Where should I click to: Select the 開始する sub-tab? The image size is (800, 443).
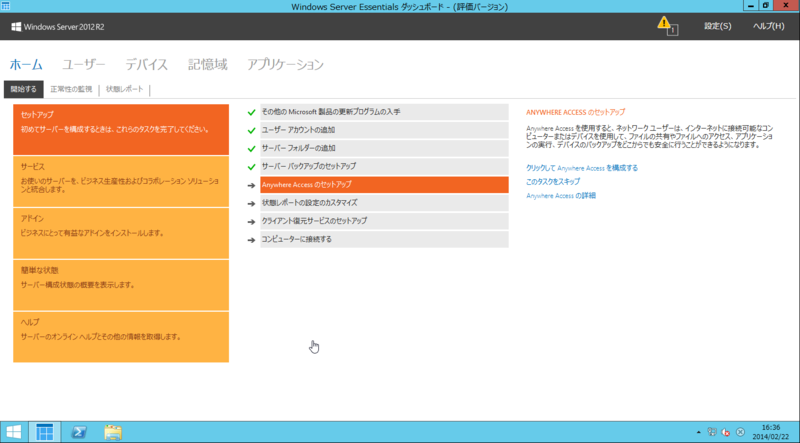click(x=23, y=89)
